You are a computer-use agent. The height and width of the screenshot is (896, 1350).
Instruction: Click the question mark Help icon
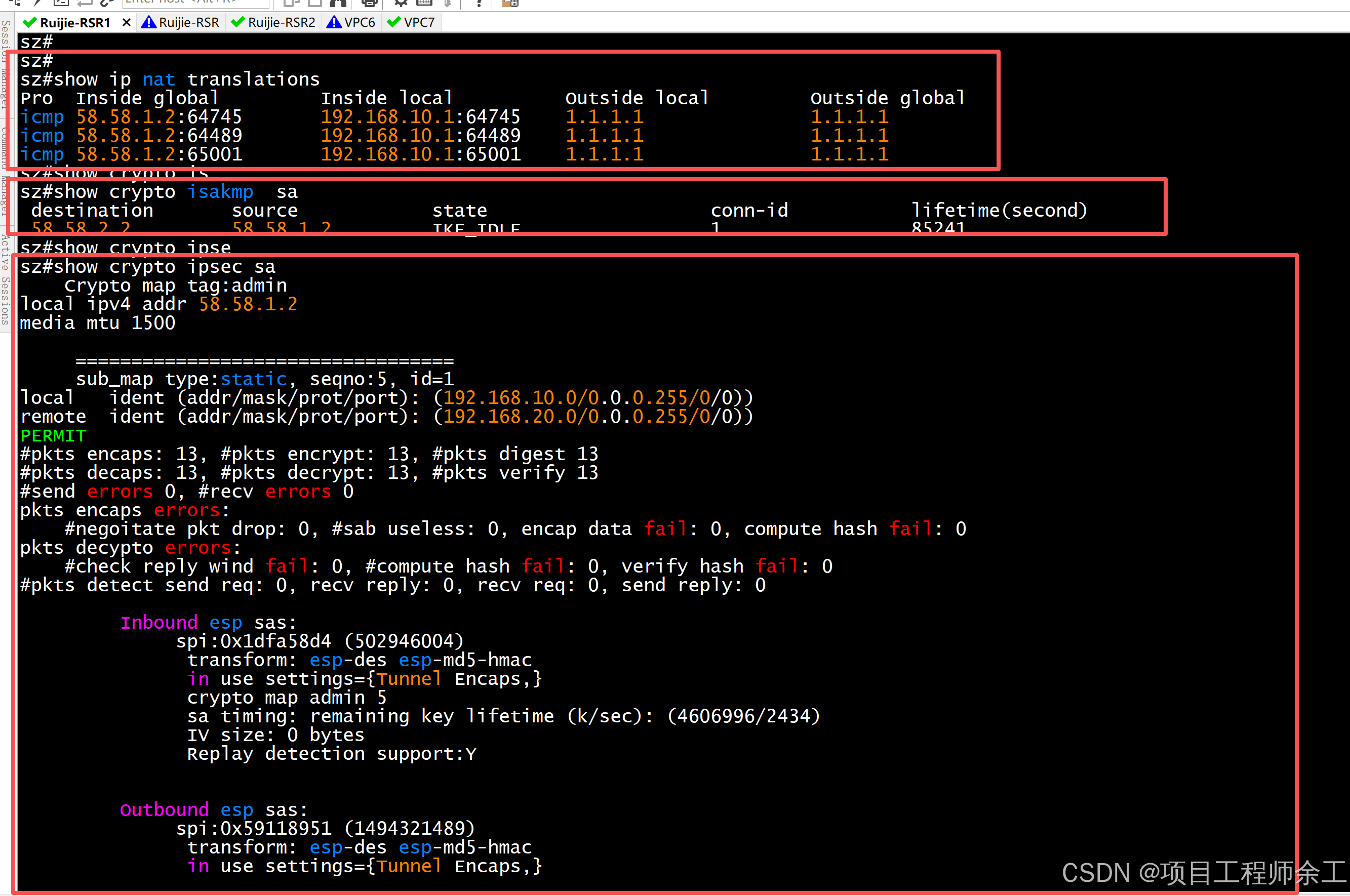click(x=479, y=3)
